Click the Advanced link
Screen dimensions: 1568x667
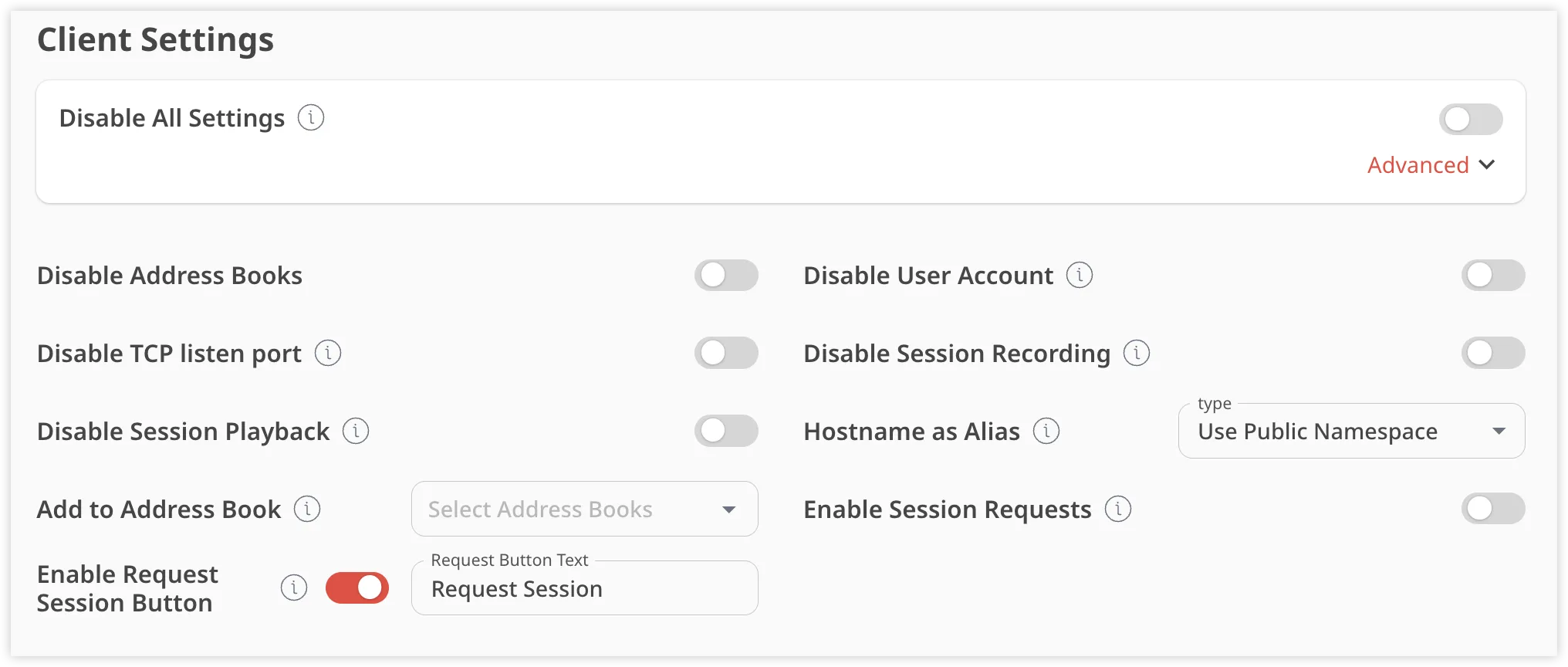coord(1418,164)
